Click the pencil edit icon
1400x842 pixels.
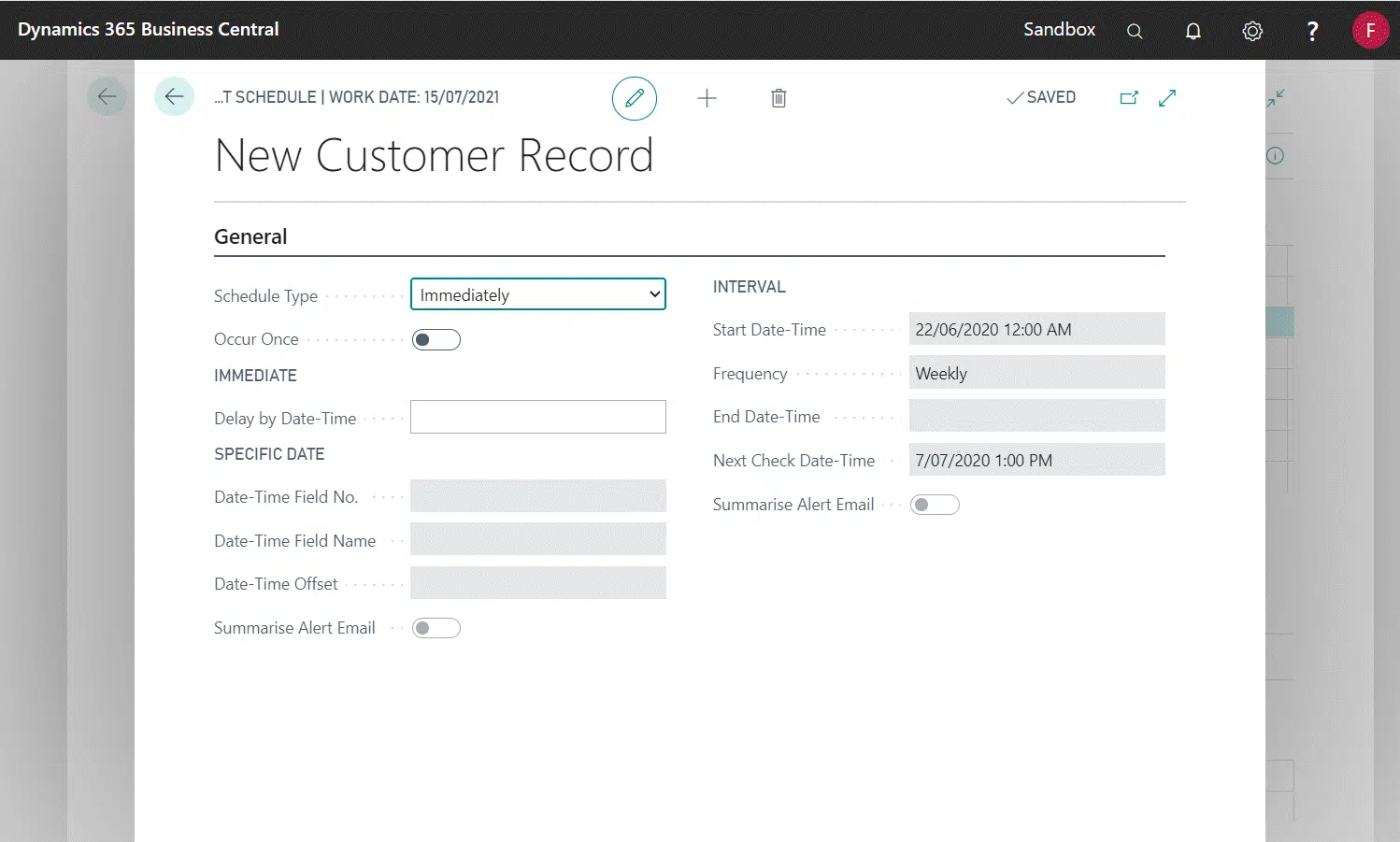634,98
